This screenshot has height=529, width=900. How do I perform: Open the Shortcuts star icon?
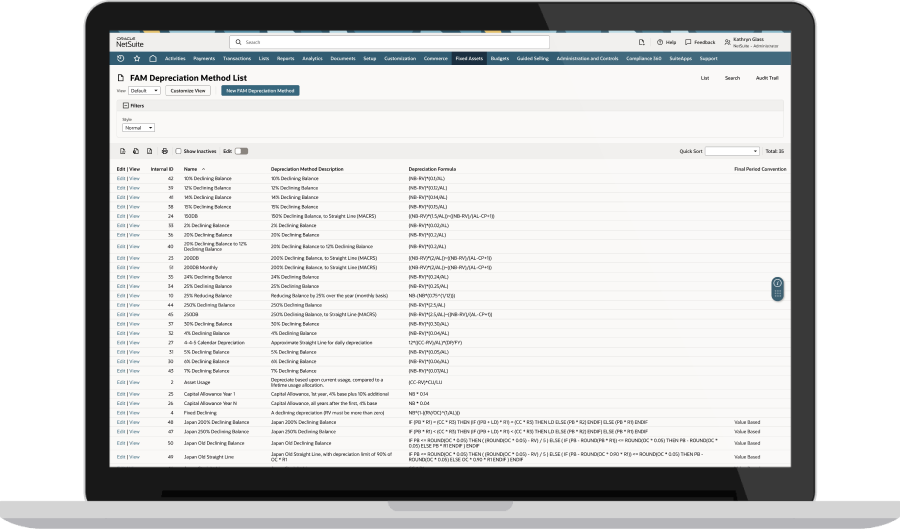137,59
